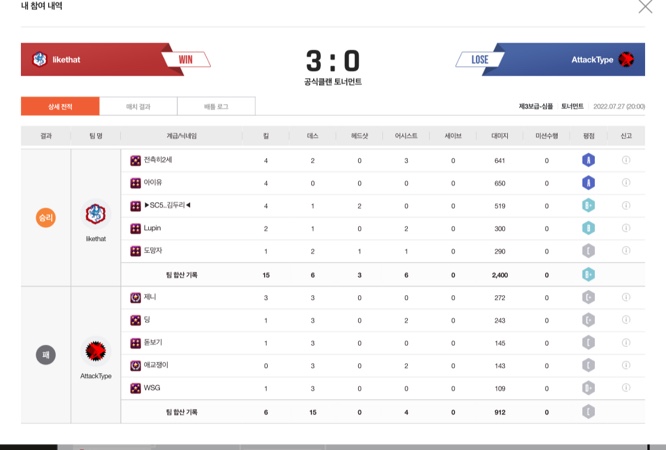
Task: Click the rank icon beside 제니
Action: (x=136, y=297)
